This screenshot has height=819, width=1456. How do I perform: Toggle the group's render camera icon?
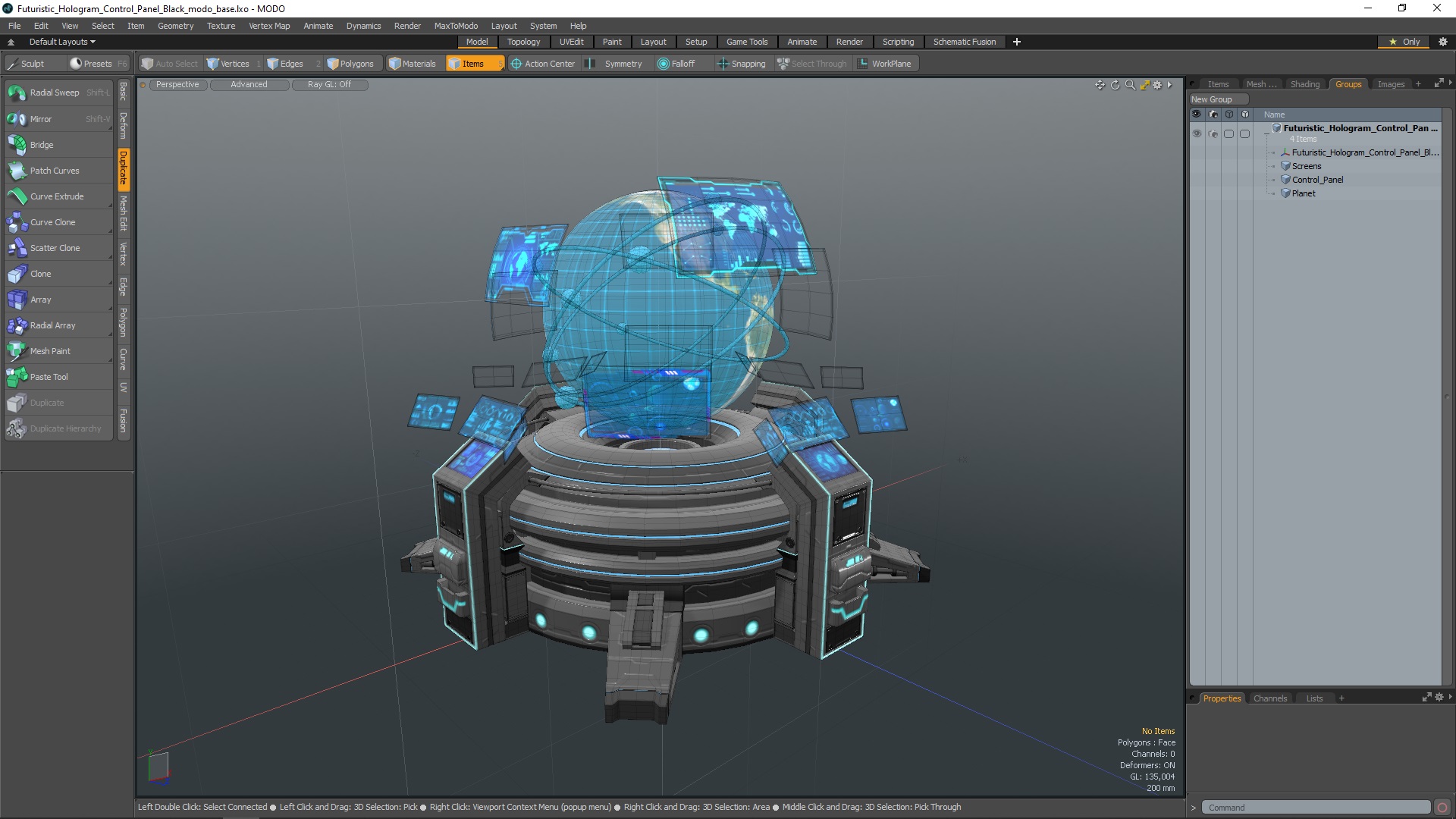[1213, 133]
